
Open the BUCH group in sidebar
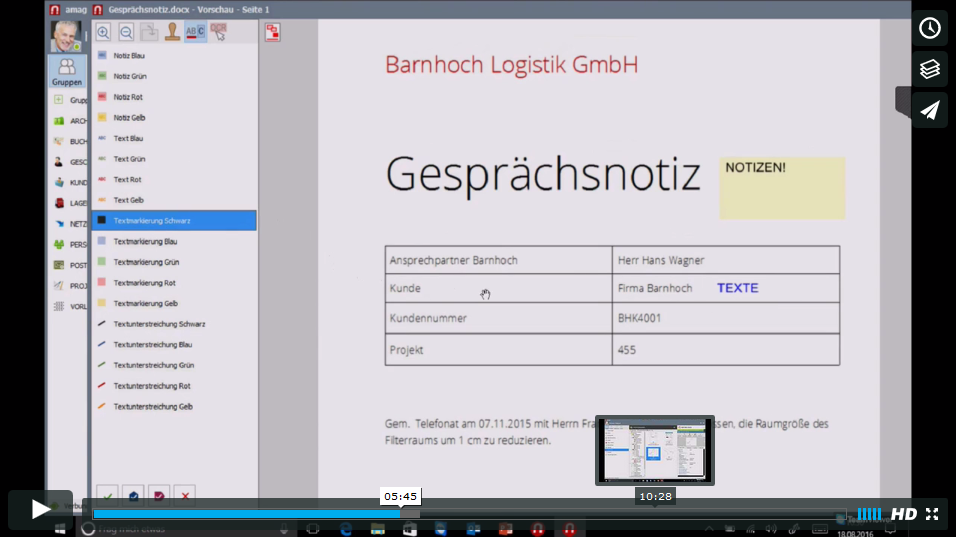point(69,141)
